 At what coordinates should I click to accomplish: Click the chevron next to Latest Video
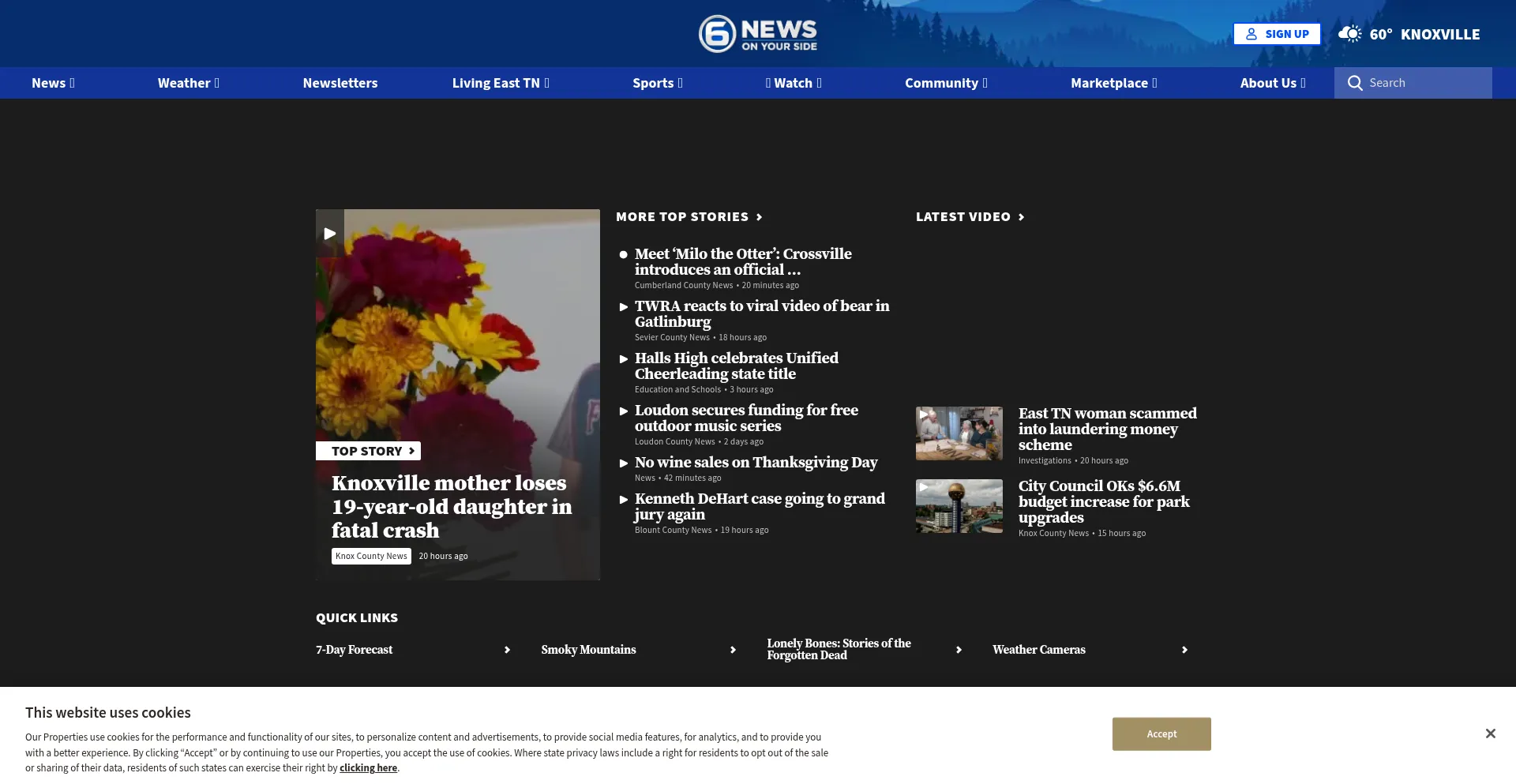(x=1022, y=217)
